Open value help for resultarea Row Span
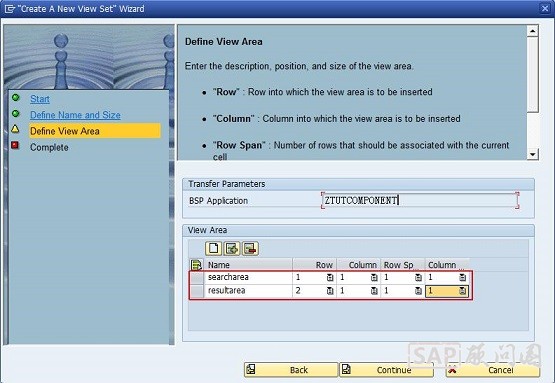This screenshot has width=555, height=383. 418,291
